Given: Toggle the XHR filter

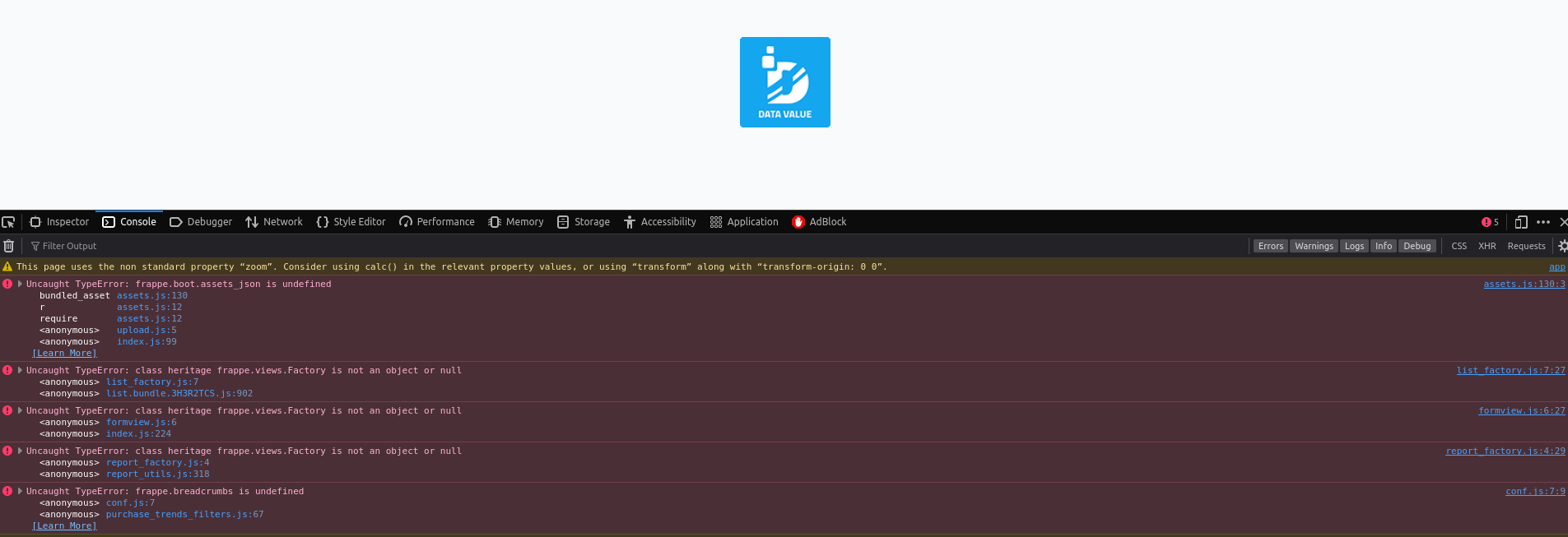Looking at the screenshot, I should tap(1487, 246).
